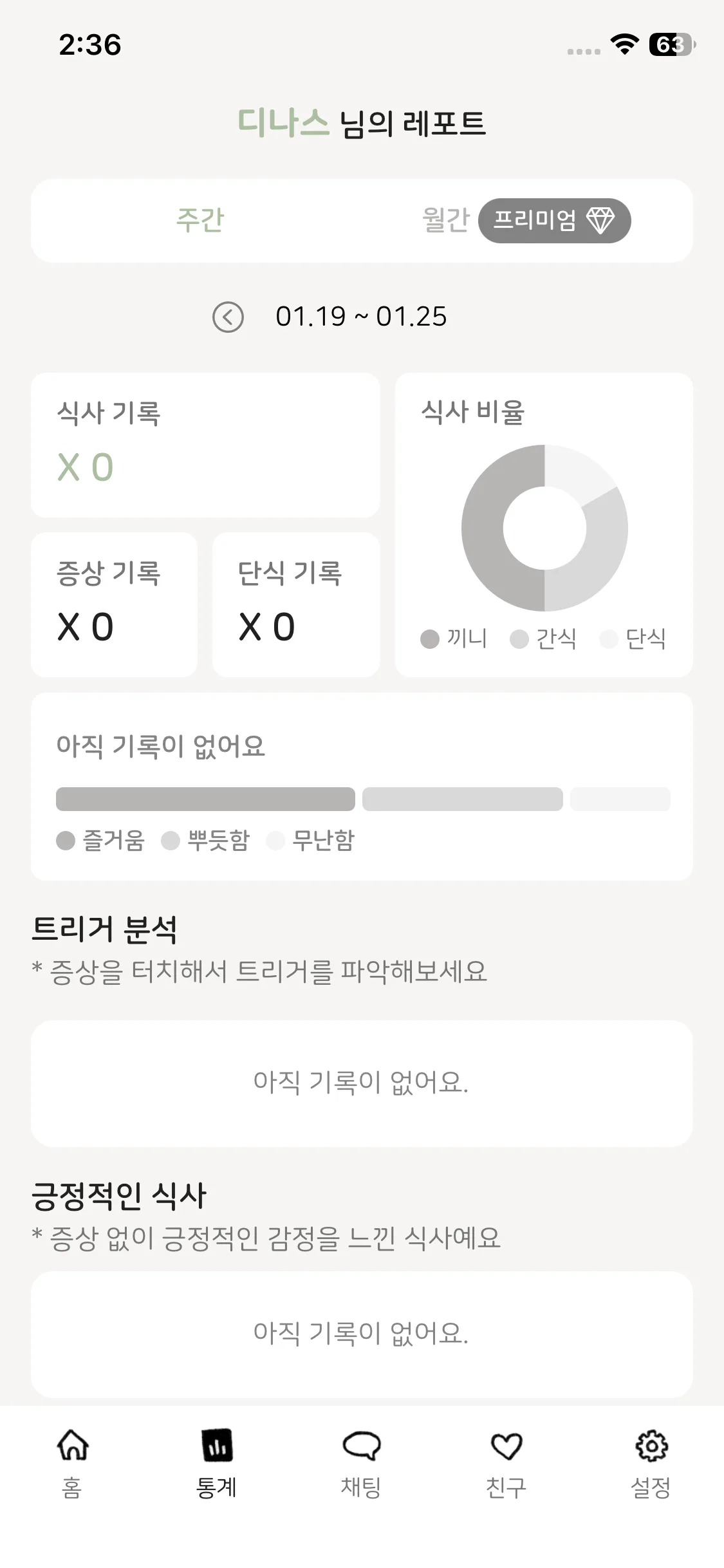The height and width of the screenshot is (1568, 724).
Task: Tap the premium diamond icon
Action: 600,221
